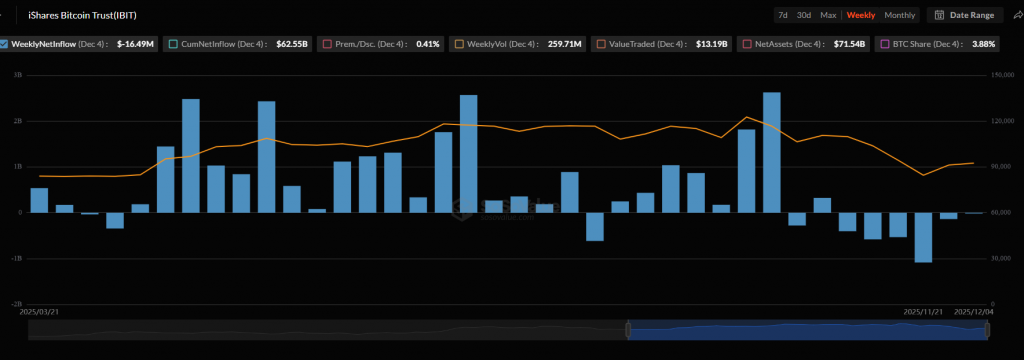The width and height of the screenshot is (1024, 360).
Task: Click the 150,000 right axis label
Action: pos(1002,75)
